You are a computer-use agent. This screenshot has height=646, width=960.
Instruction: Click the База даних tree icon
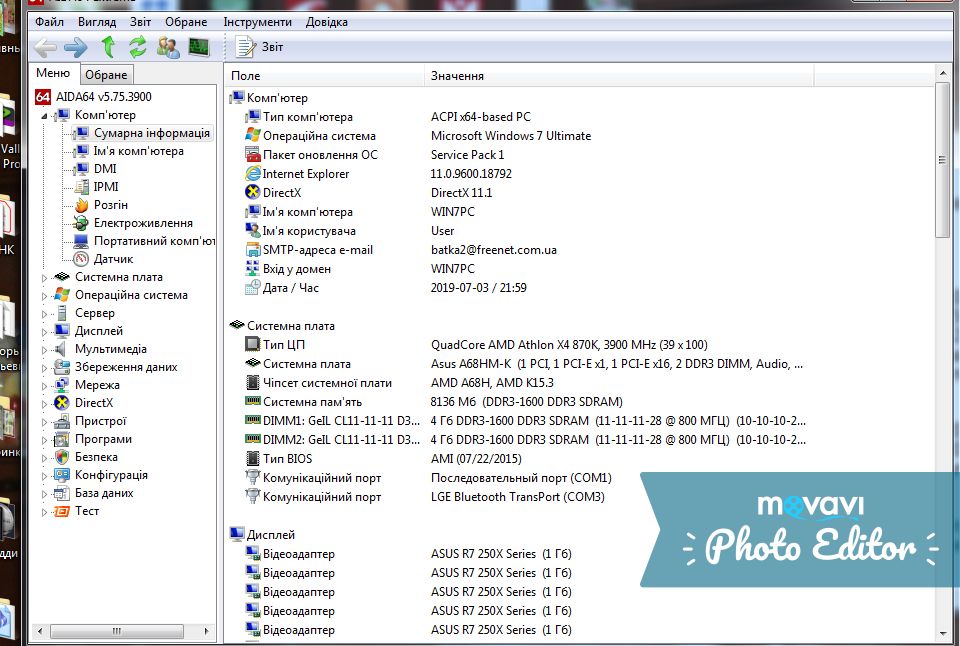click(62, 493)
